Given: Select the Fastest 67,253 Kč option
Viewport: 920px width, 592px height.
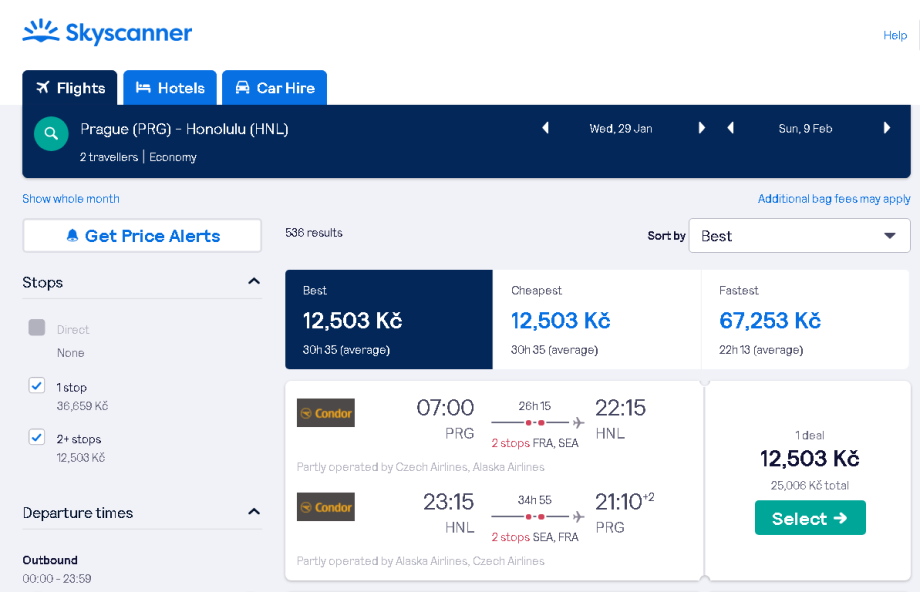Looking at the screenshot, I should [805, 320].
